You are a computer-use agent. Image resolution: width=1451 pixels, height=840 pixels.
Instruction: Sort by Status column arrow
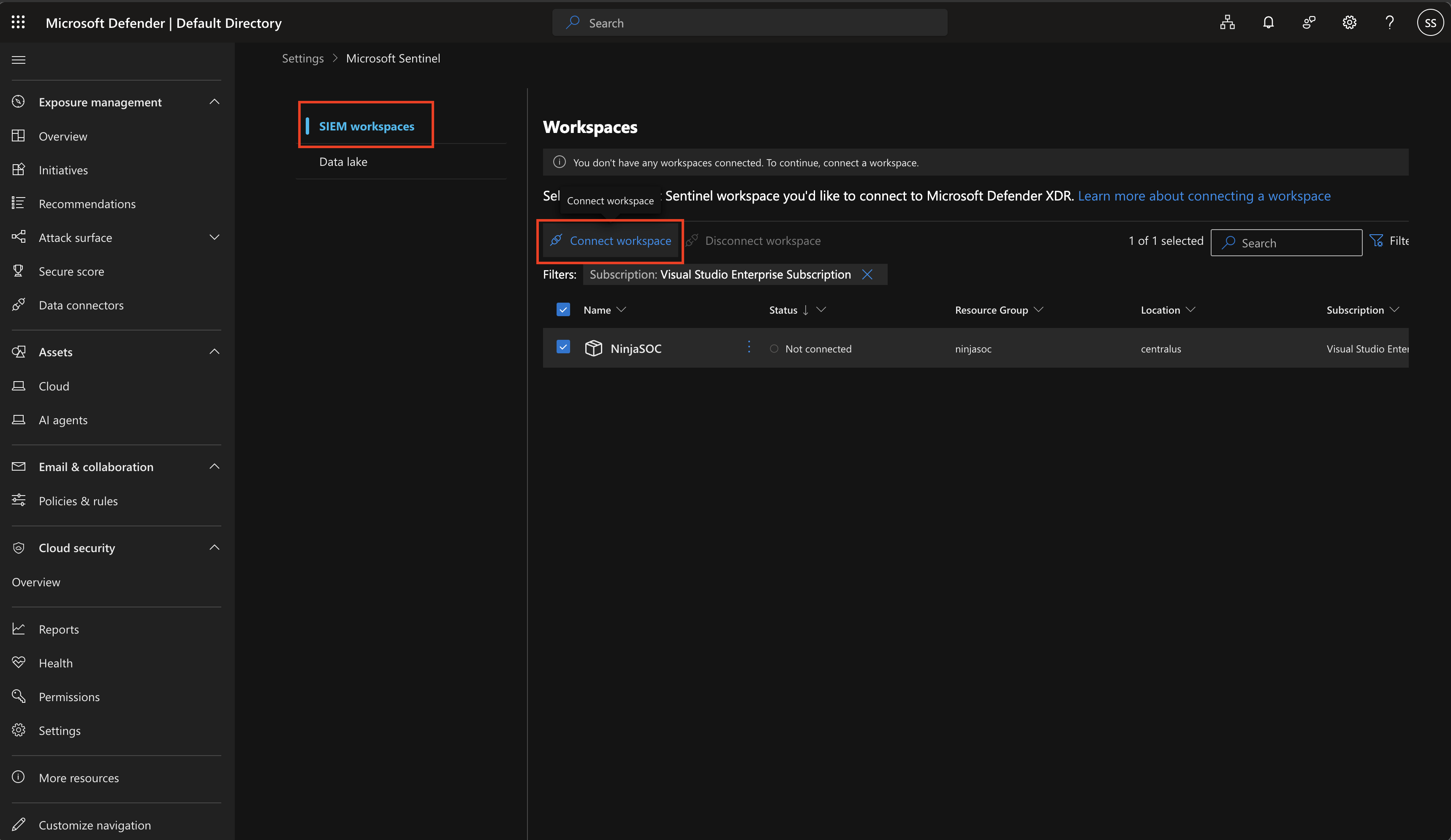tap(806, 310)
